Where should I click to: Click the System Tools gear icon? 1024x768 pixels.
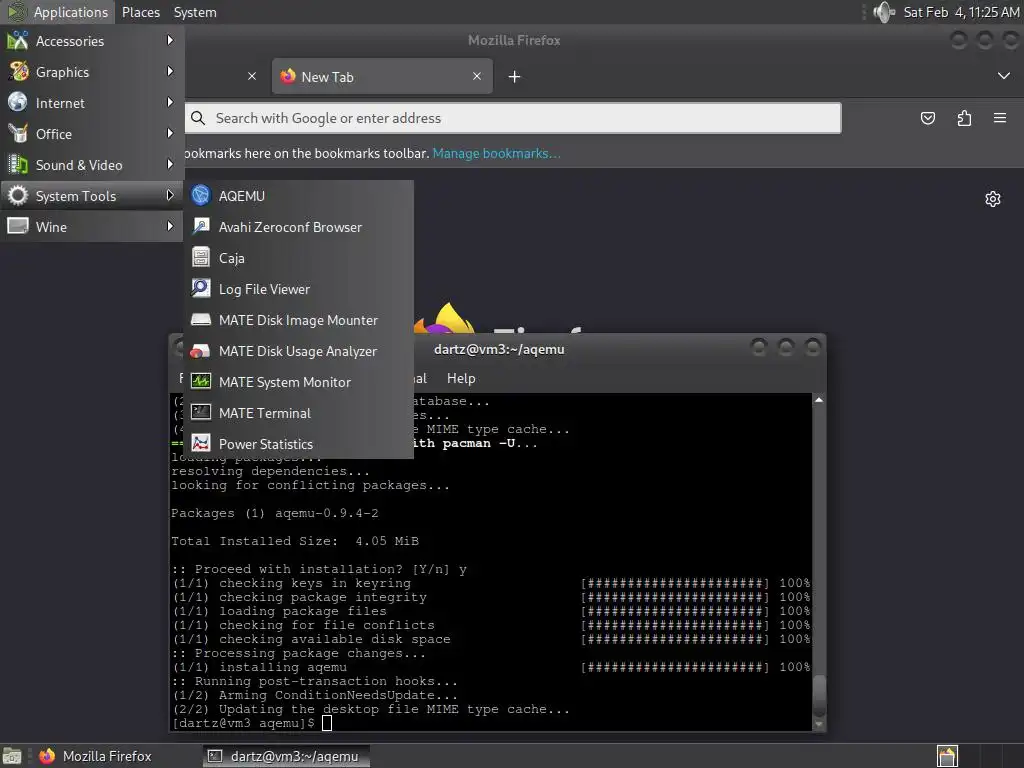click(18, 195)
